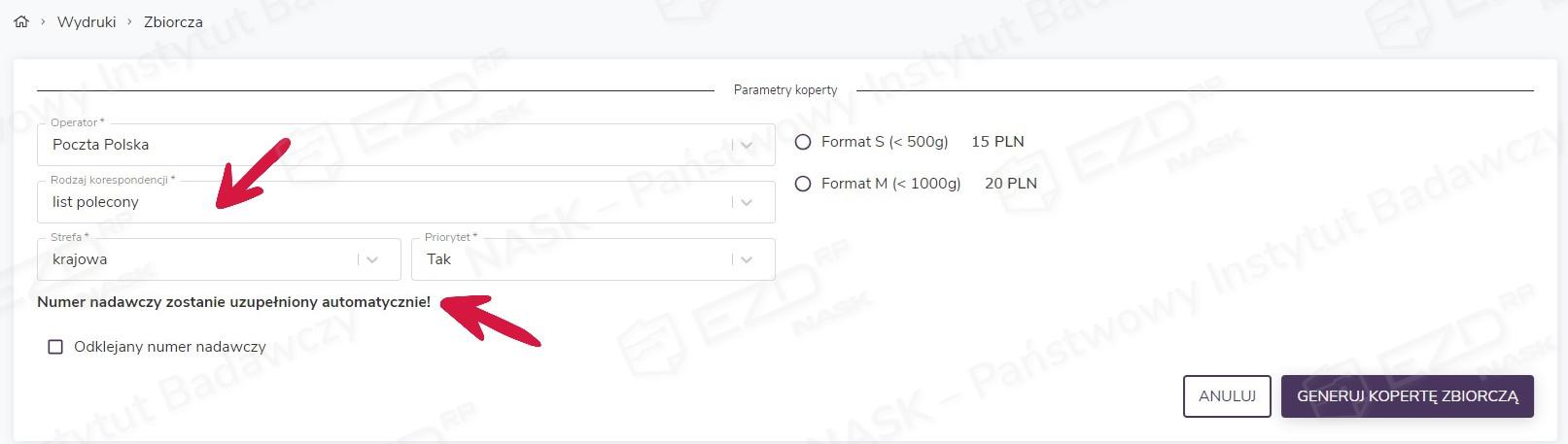Go to Zbiorcza breadcrumb item
1568x444 pixels.
[x=173, y=22]
